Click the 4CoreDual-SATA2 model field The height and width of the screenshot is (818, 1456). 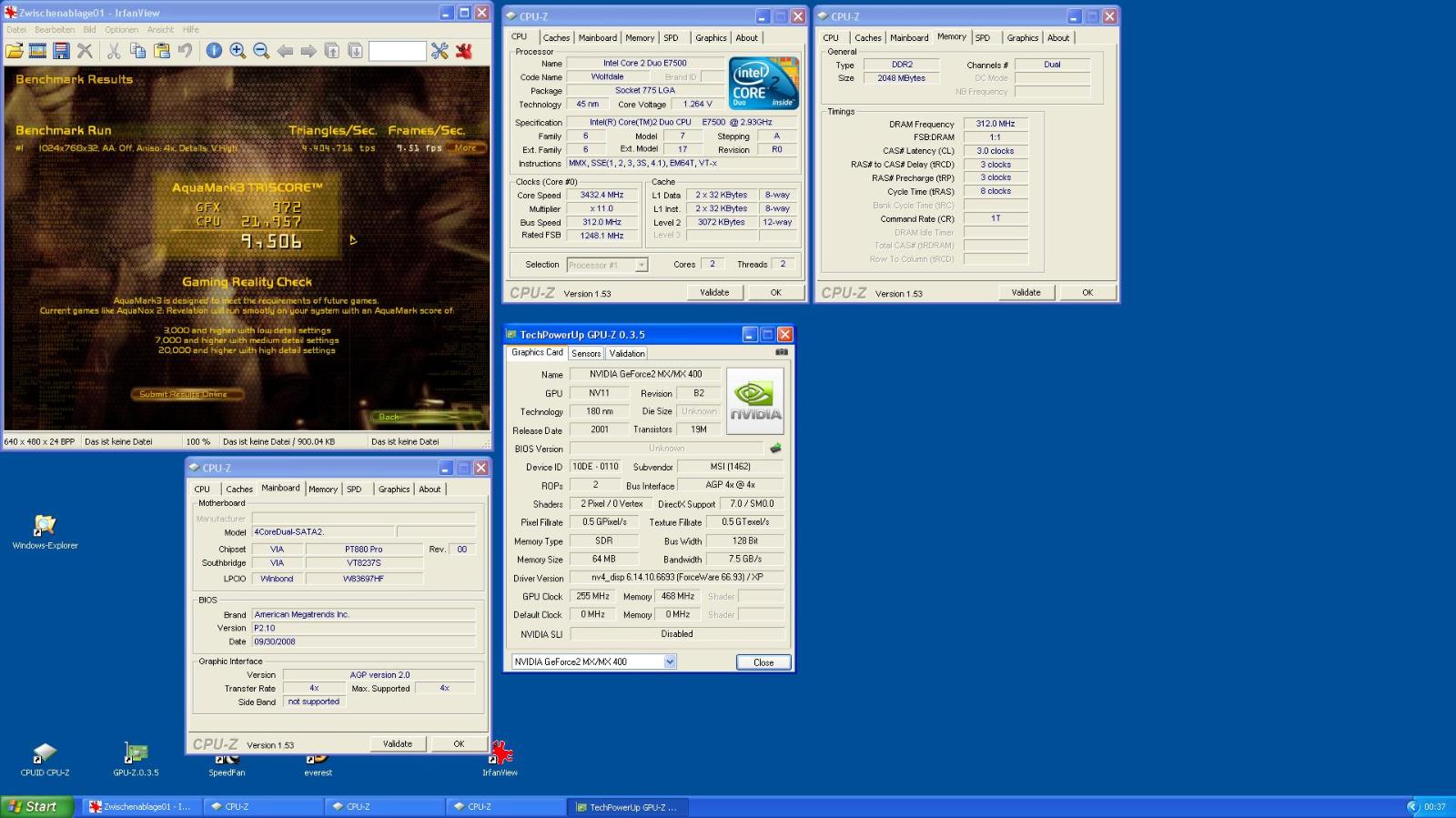point(323,531)
